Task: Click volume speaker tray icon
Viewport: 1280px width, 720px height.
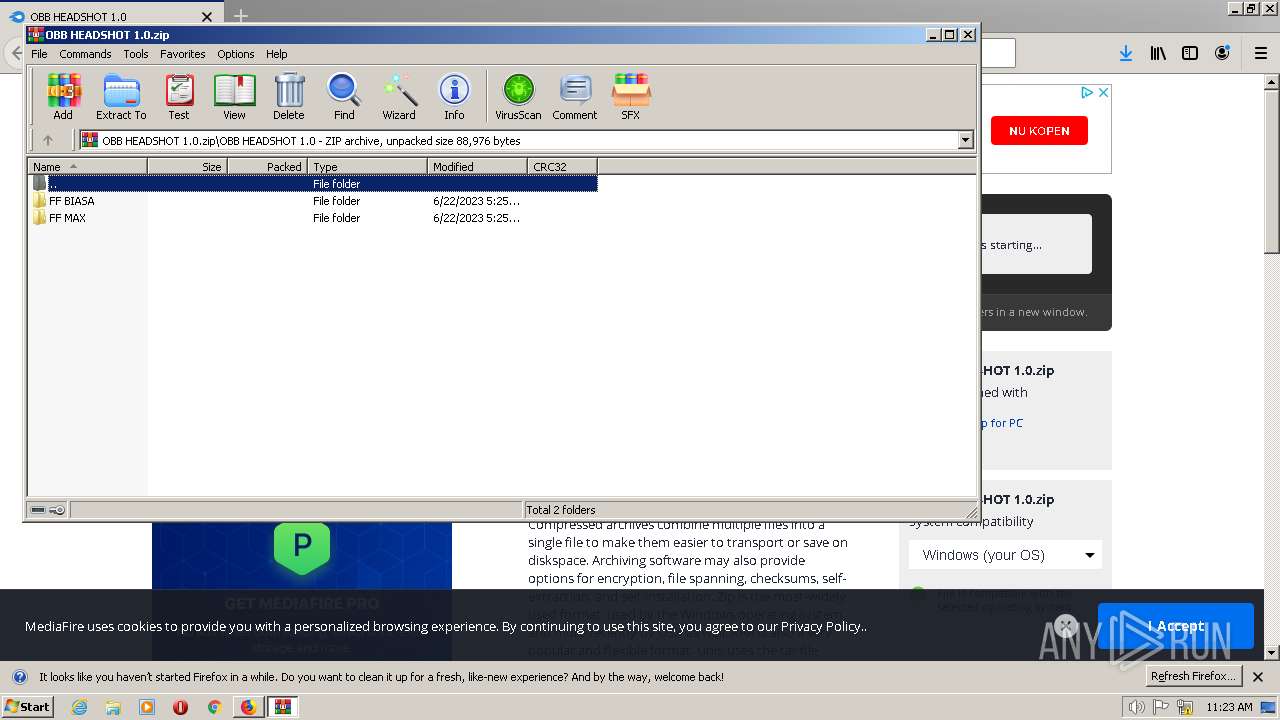Action: click(1137, 707)
